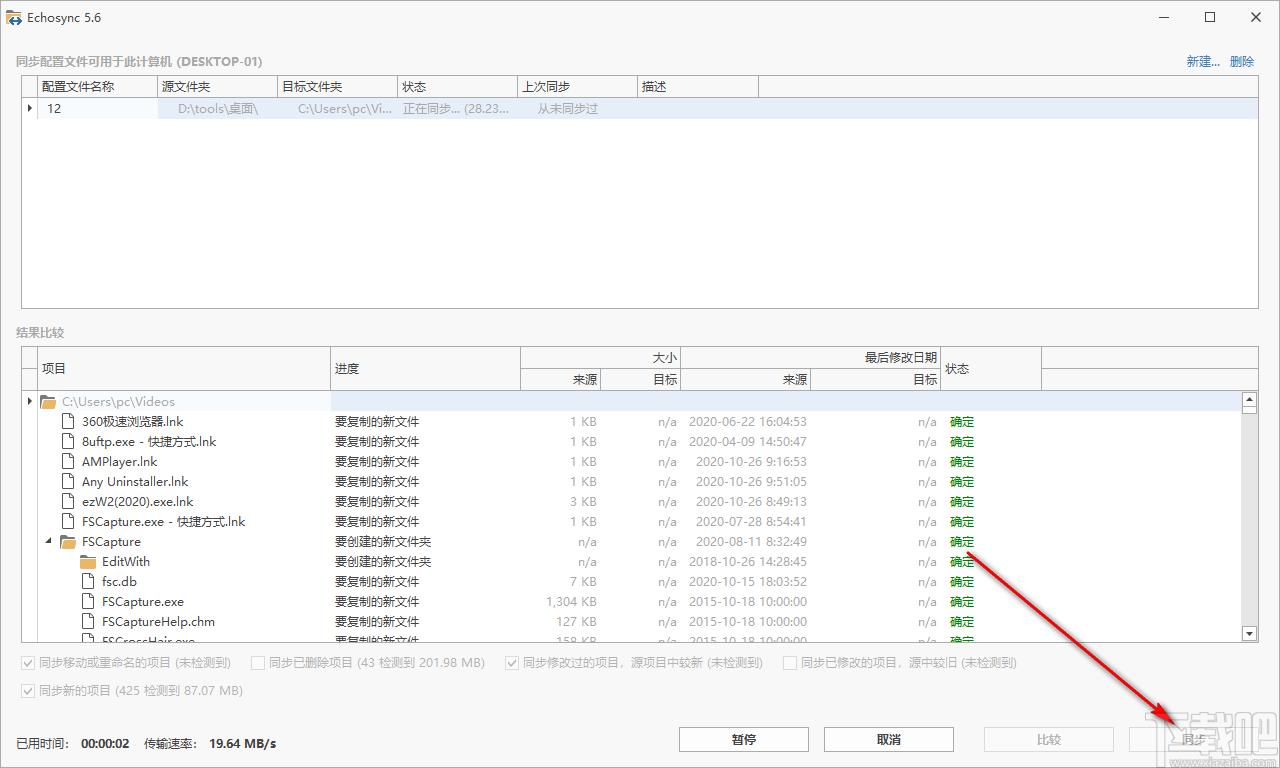
Task: Click 从未同步过 cell in profile row
Action: [x=568, y=108]
